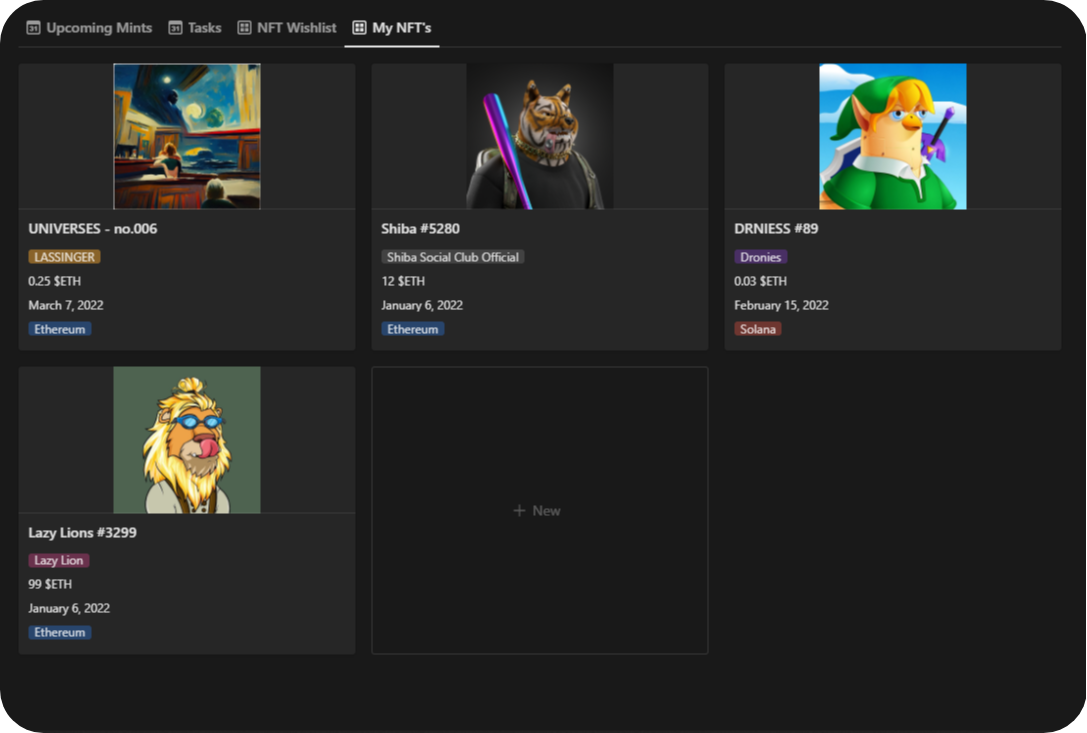Click the UNIVERSES - no.006 title
The width and height of the screenshot is (1087, 733).
tap(93, 229)
